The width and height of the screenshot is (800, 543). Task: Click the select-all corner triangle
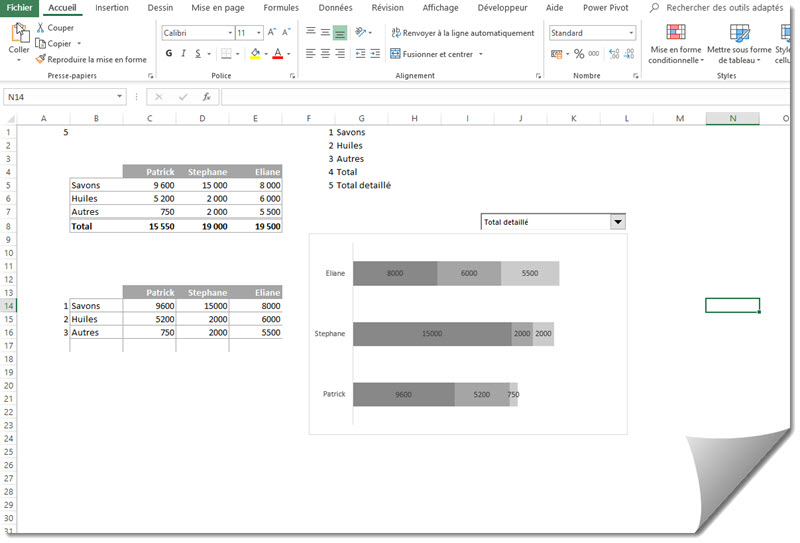[x=10, y=119]
